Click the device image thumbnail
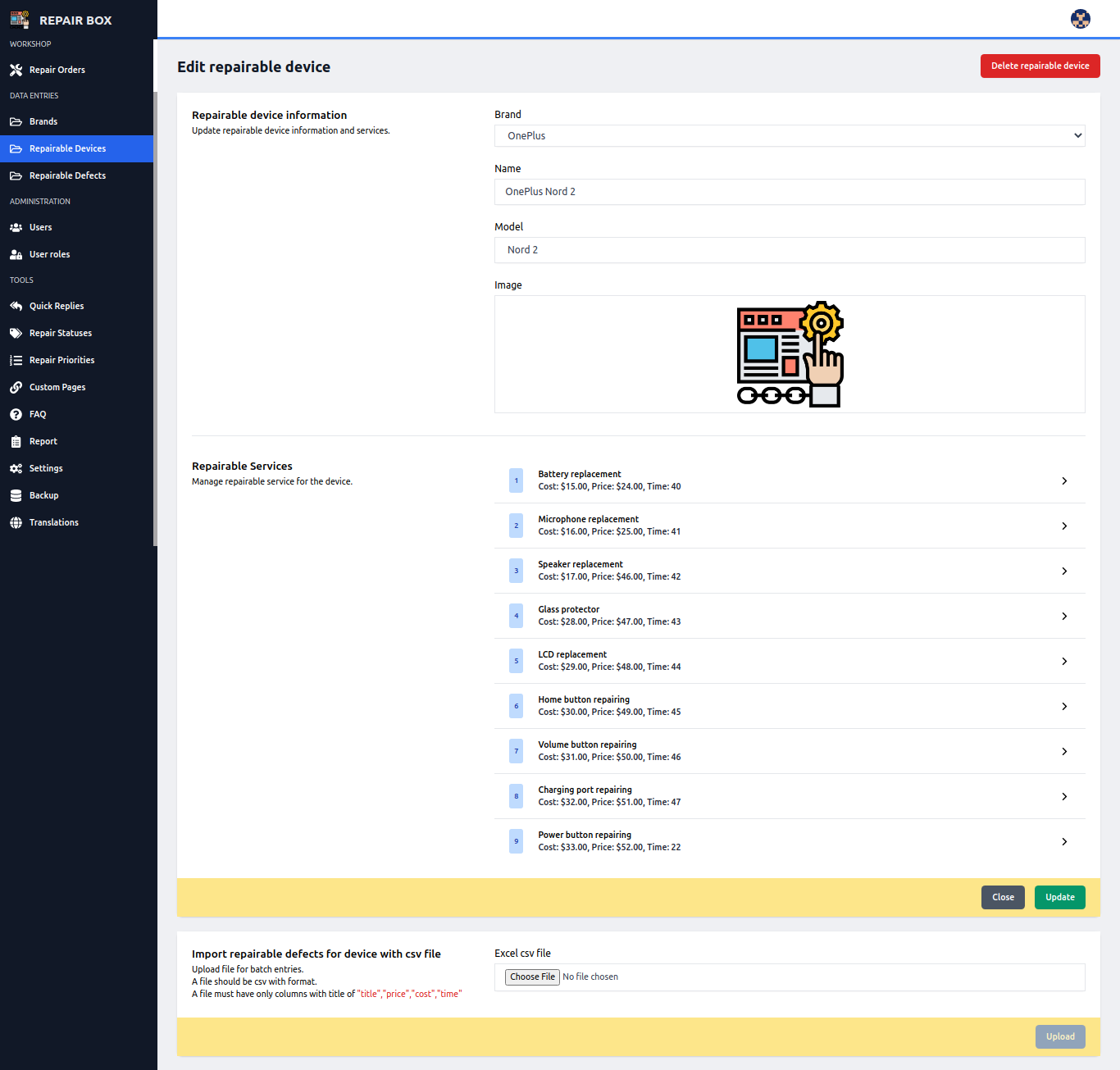 pyautogui.click(x=790, y=354)
